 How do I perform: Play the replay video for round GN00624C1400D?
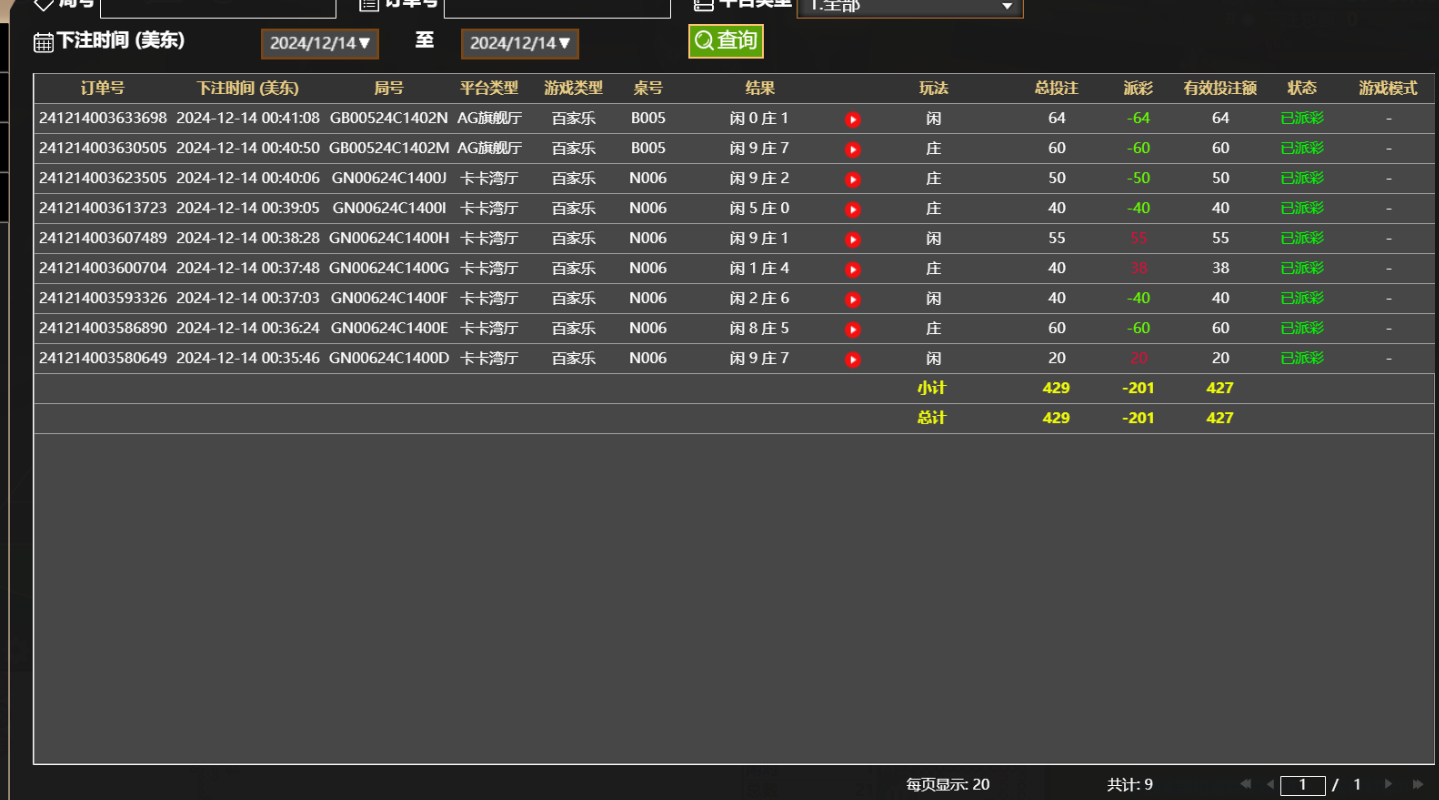[852, 358]
